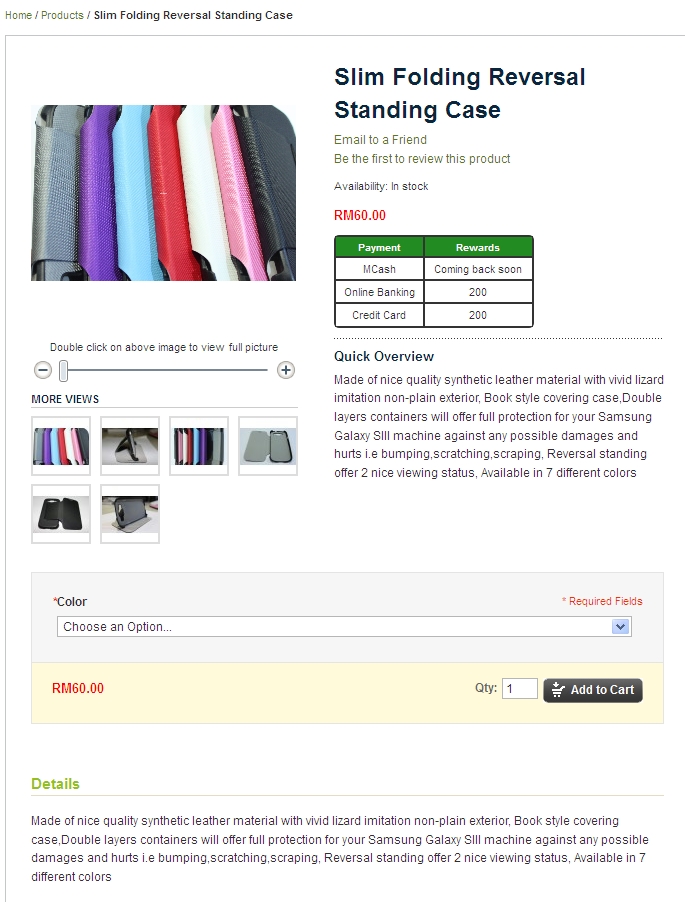Select thumbnail of phone in landscape stand
Viewport: 685px width, 902px height.
click(130, 514)
